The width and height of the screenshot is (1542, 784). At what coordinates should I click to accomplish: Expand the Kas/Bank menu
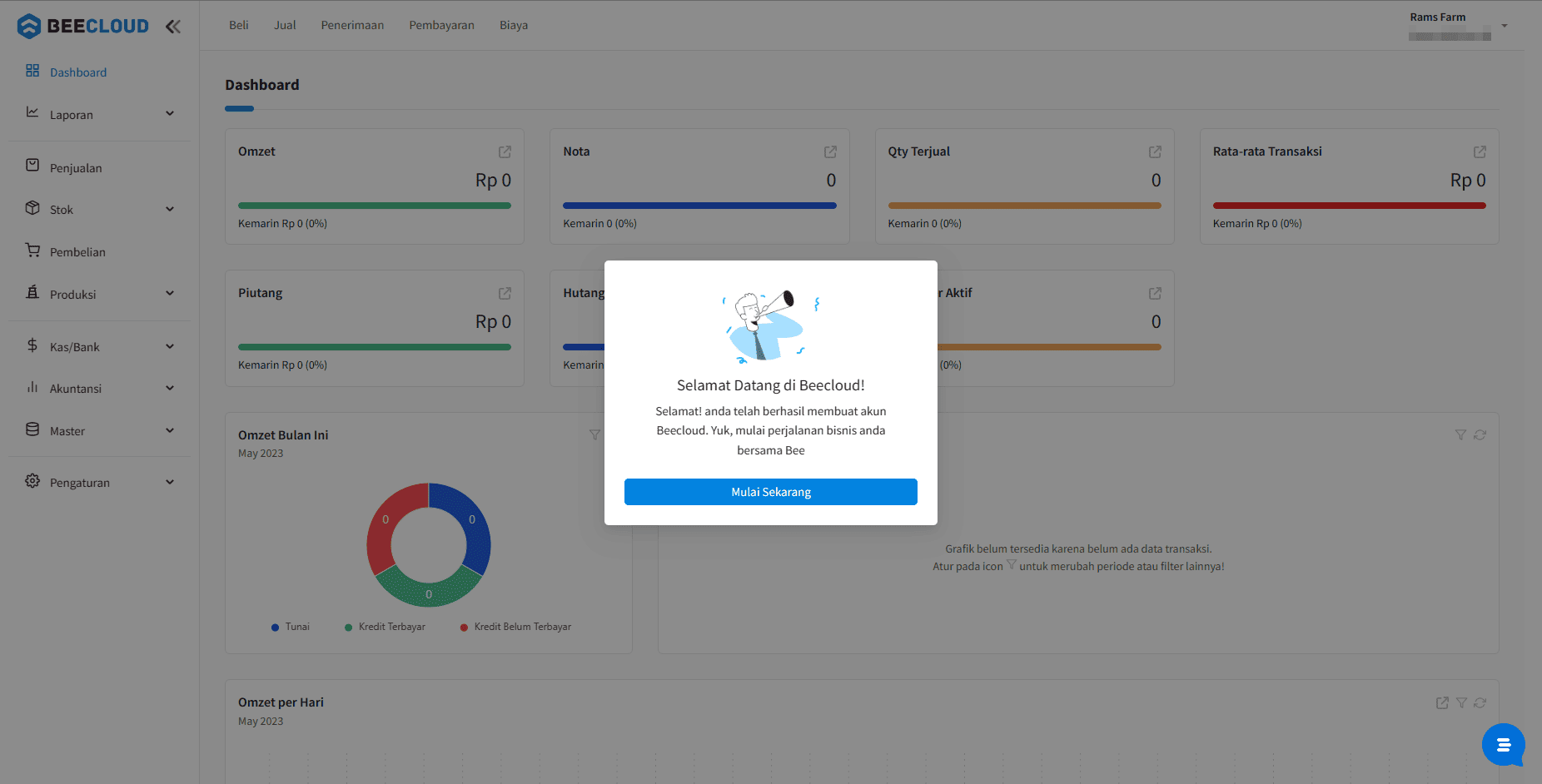pyautogui.click(x=170, y=346)
